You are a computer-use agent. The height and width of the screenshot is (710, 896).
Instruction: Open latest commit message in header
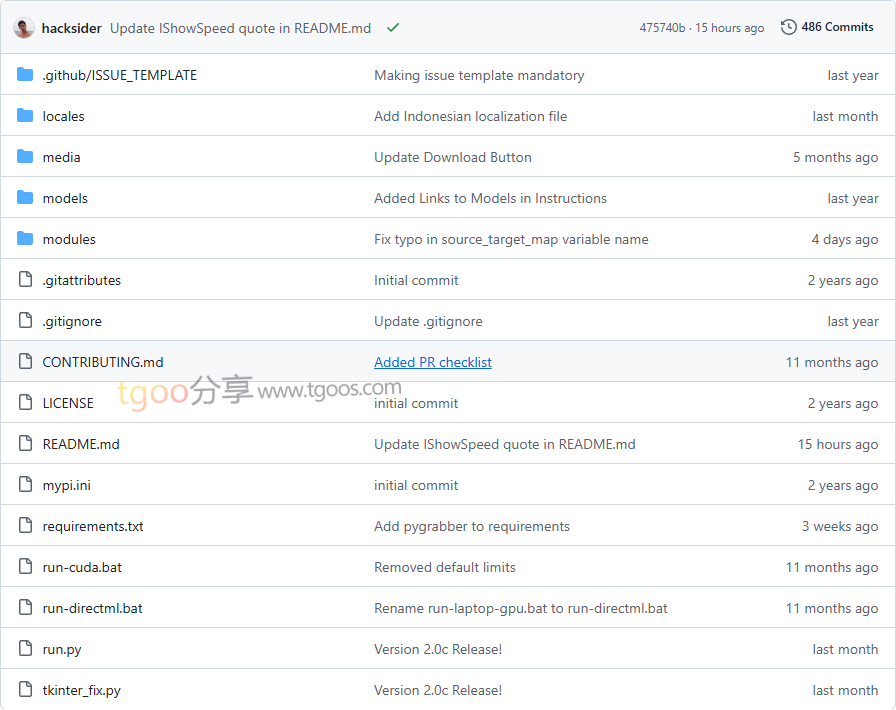point(240,28)
